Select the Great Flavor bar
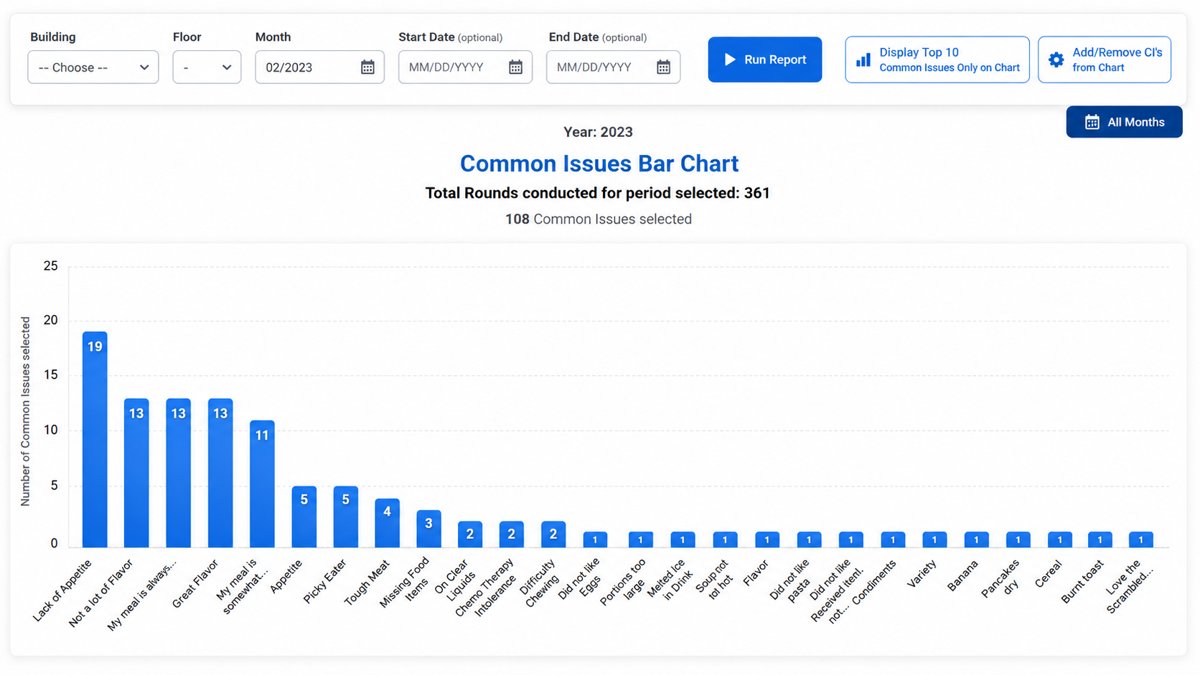The width and height of the screenshot is (1200, 675). click(x=220, y=473)
